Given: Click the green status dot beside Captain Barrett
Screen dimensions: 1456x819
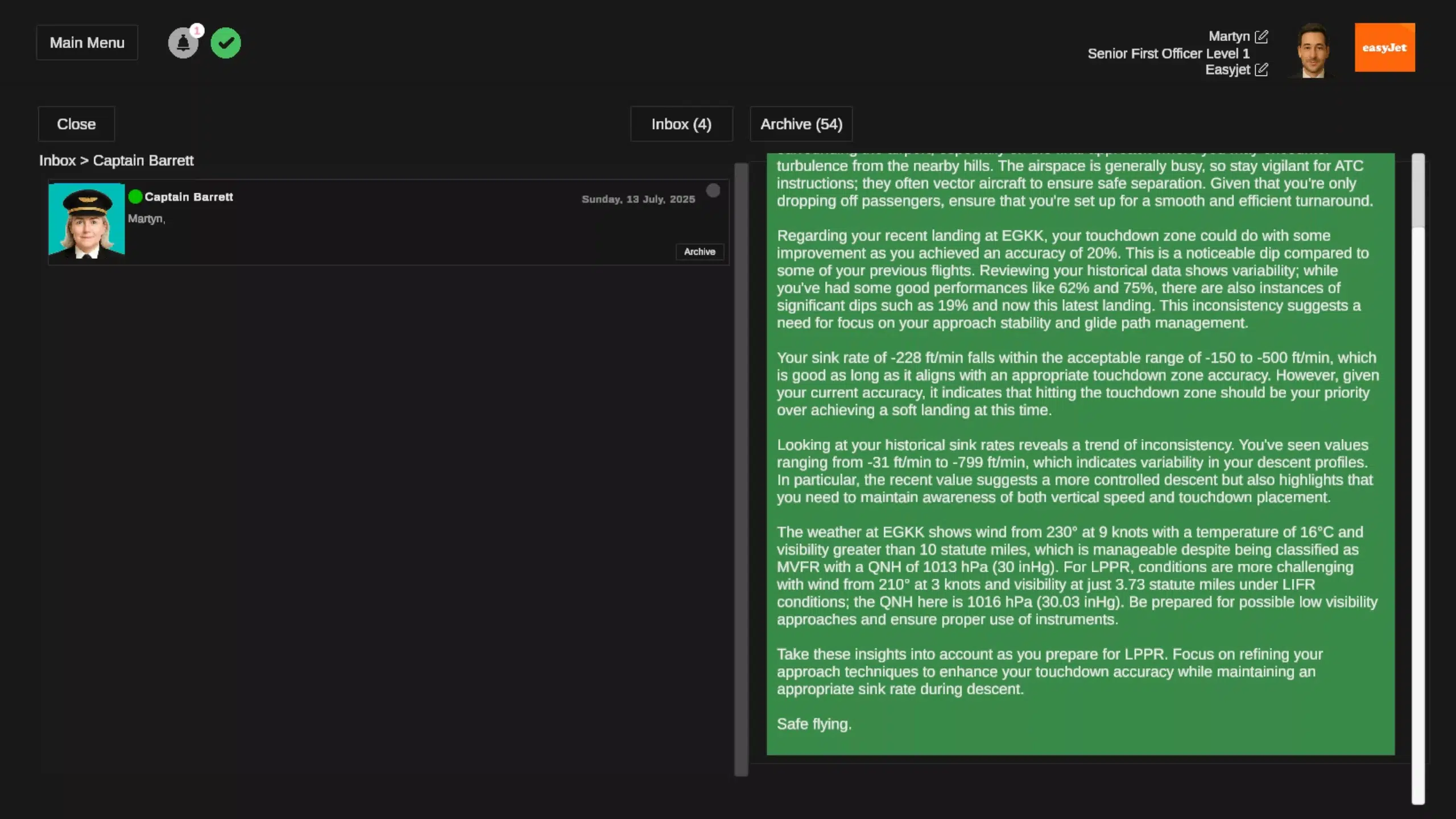Looking at the screenshot, I should click(135, 197).
